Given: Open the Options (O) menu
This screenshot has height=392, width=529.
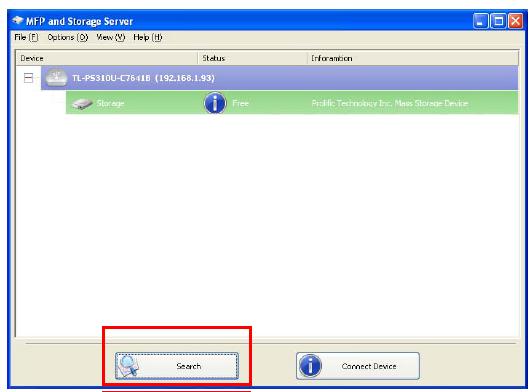Looking at the screenshot, I should click(67, 37).
